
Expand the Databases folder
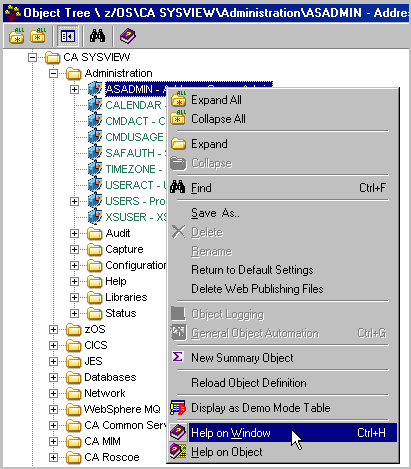[53, 377]
